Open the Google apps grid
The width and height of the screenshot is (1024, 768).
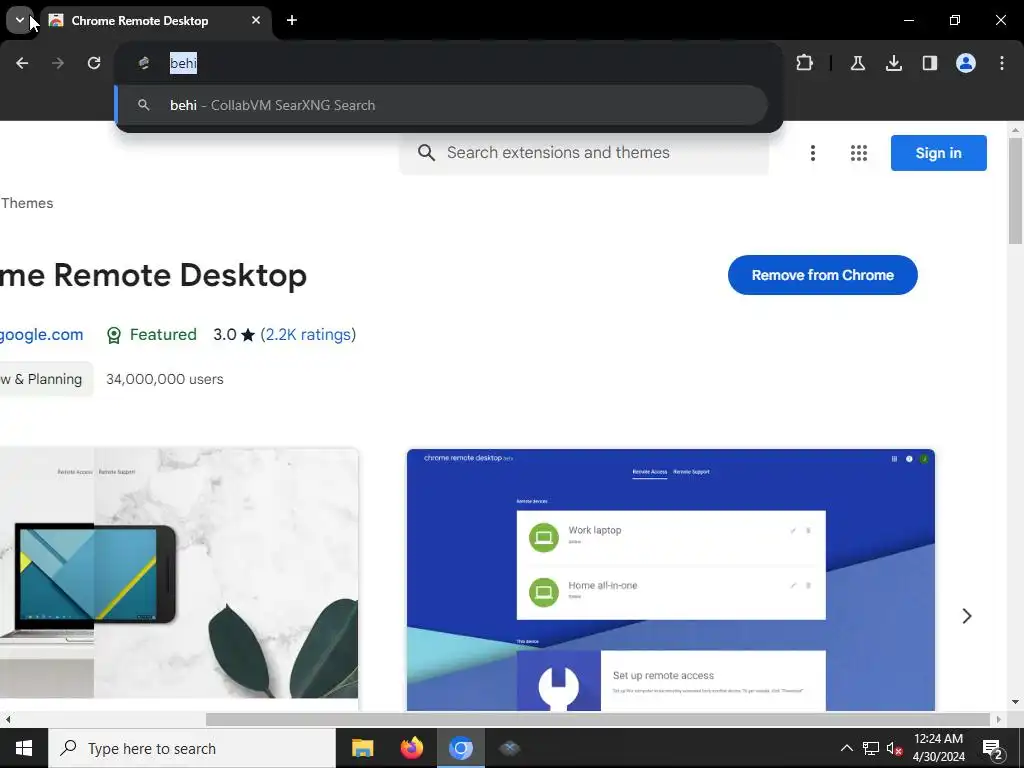[859, 153]
